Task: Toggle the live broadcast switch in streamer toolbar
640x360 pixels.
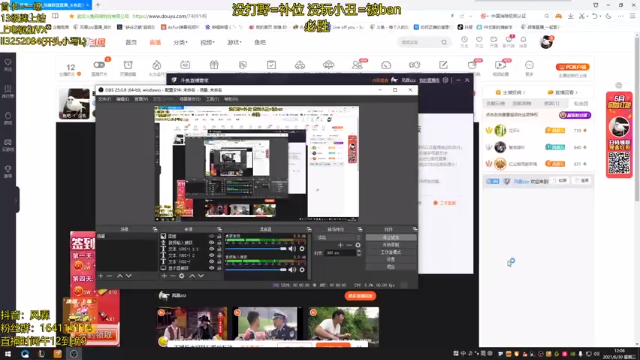Action: pyautogui.click(x=99, y=65)
